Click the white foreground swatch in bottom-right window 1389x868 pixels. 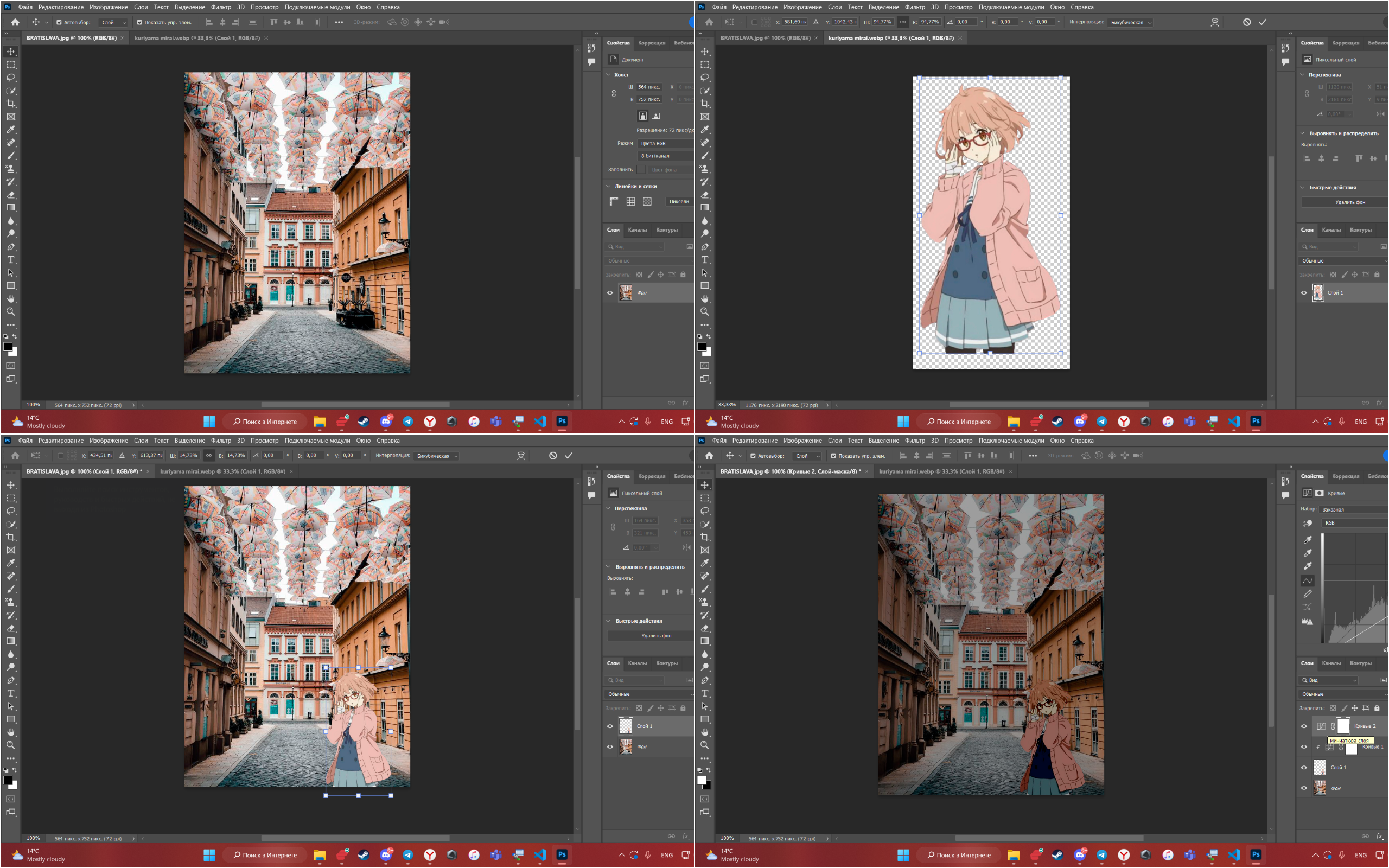pos(702,780)
